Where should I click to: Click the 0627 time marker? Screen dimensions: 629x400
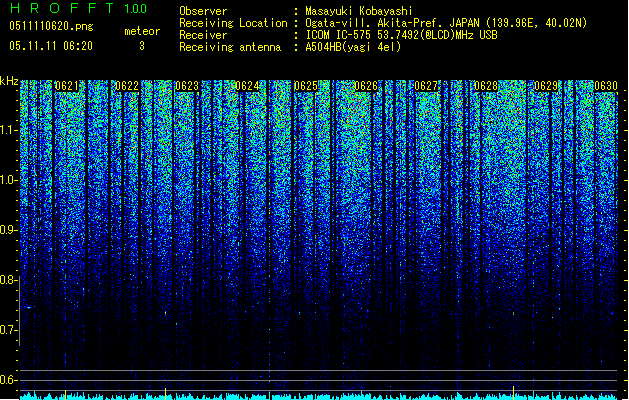(x=426, y=86)
